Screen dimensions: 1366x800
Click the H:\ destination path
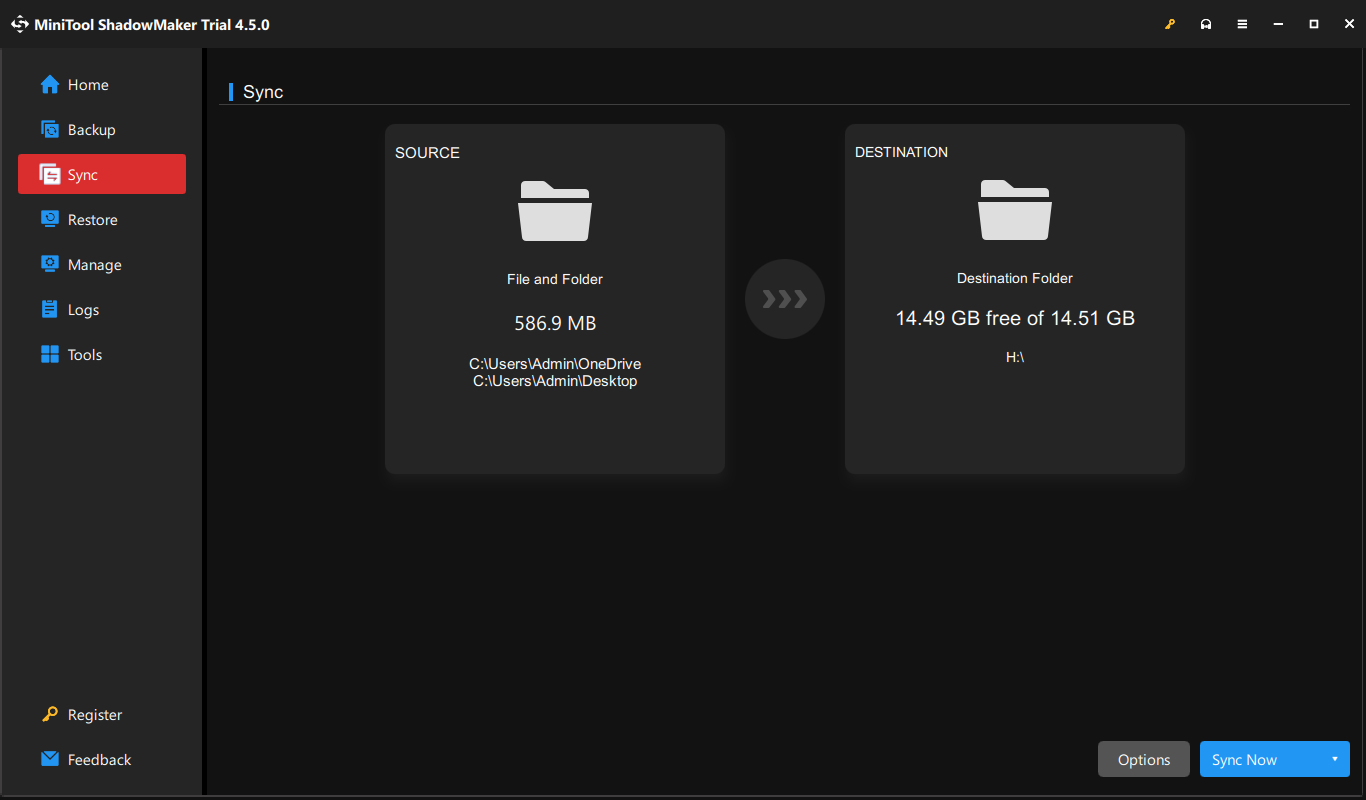(x=1015, y=357)
